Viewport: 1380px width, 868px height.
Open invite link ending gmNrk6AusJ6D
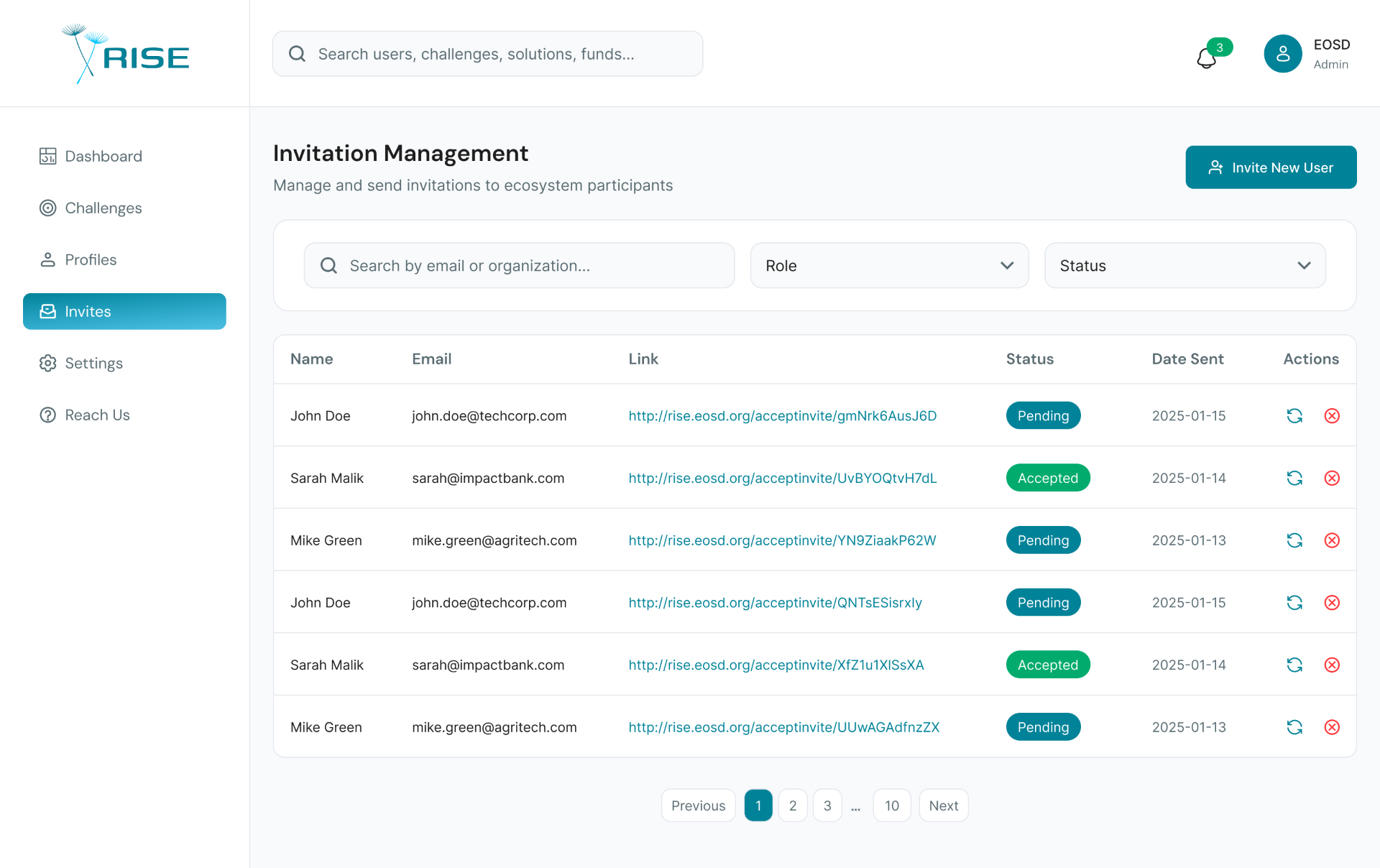pos(783,416)
